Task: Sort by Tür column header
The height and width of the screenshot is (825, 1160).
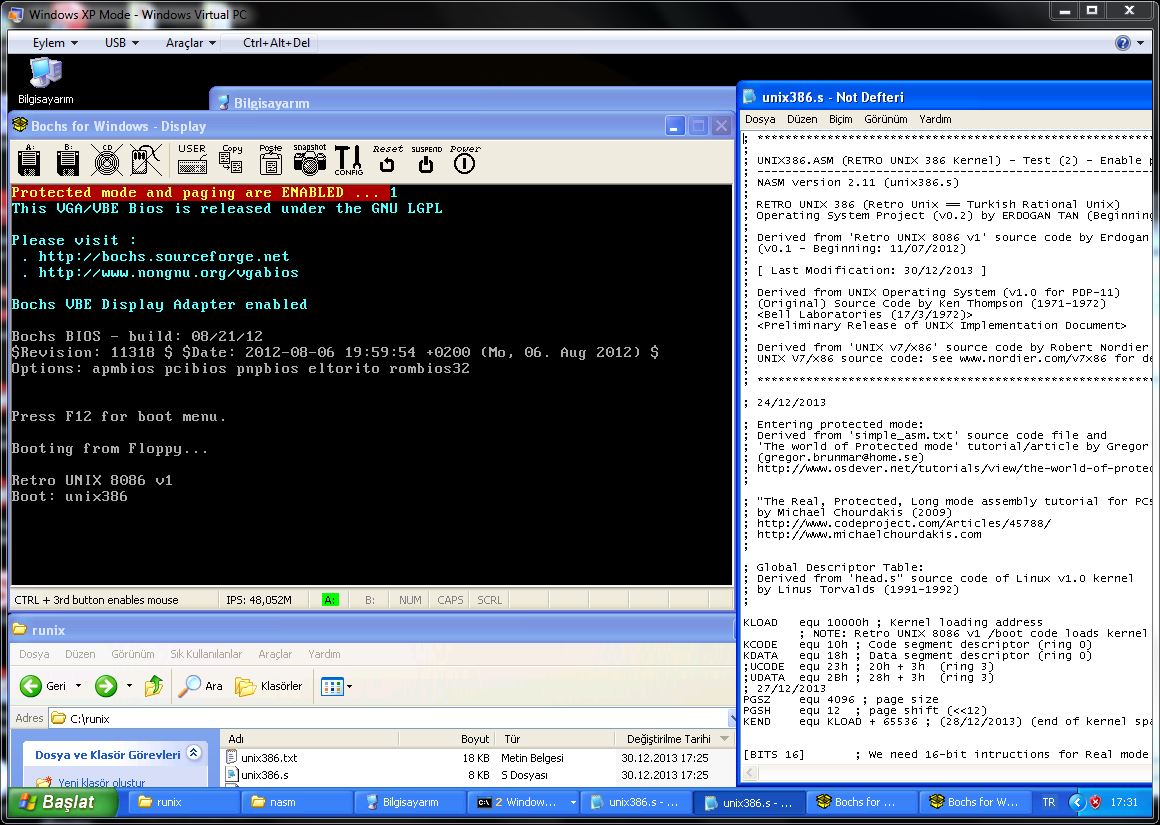Action: pos(556,738)
